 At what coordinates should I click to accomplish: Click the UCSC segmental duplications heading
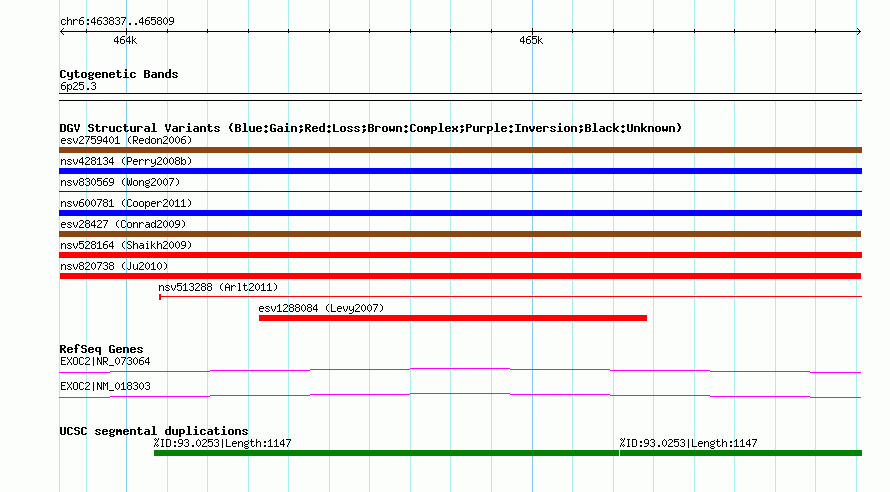coord(154,431)
